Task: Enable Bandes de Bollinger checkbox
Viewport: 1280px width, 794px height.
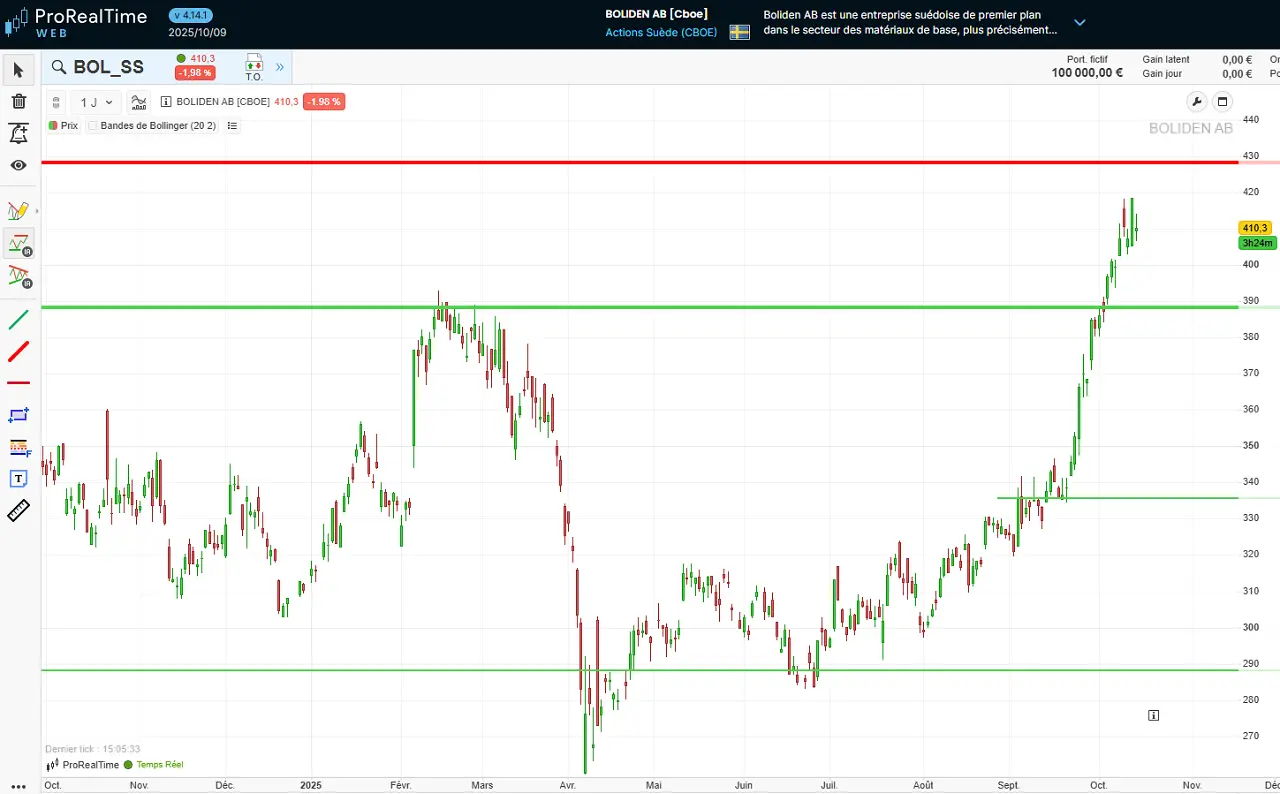Action: pyautogui.click(x=93, y=126)
